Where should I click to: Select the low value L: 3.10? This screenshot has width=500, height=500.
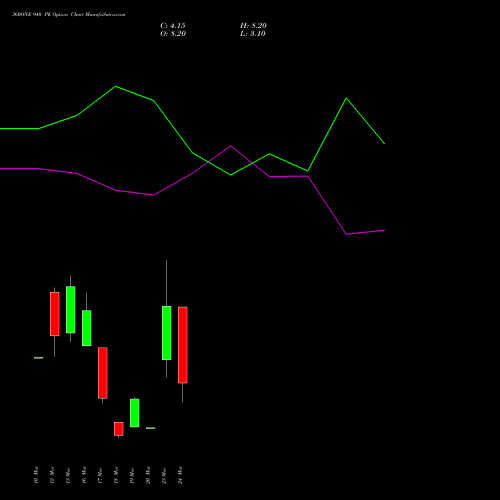tap(253, 34)
